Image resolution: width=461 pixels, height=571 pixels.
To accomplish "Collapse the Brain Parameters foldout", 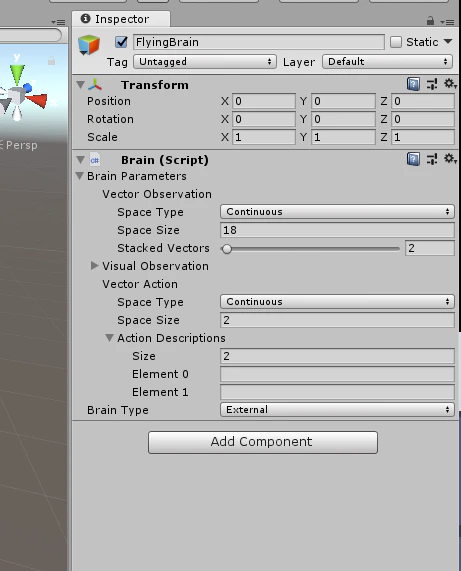I will pos(79,176).
